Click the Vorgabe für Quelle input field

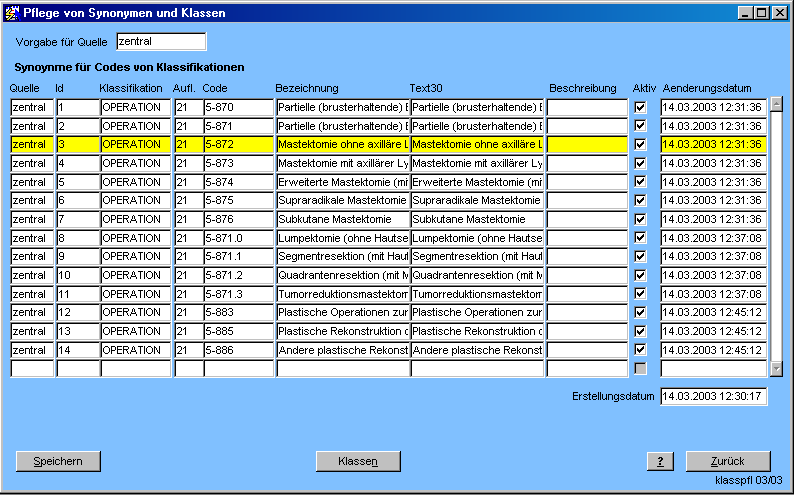point(160,42)
